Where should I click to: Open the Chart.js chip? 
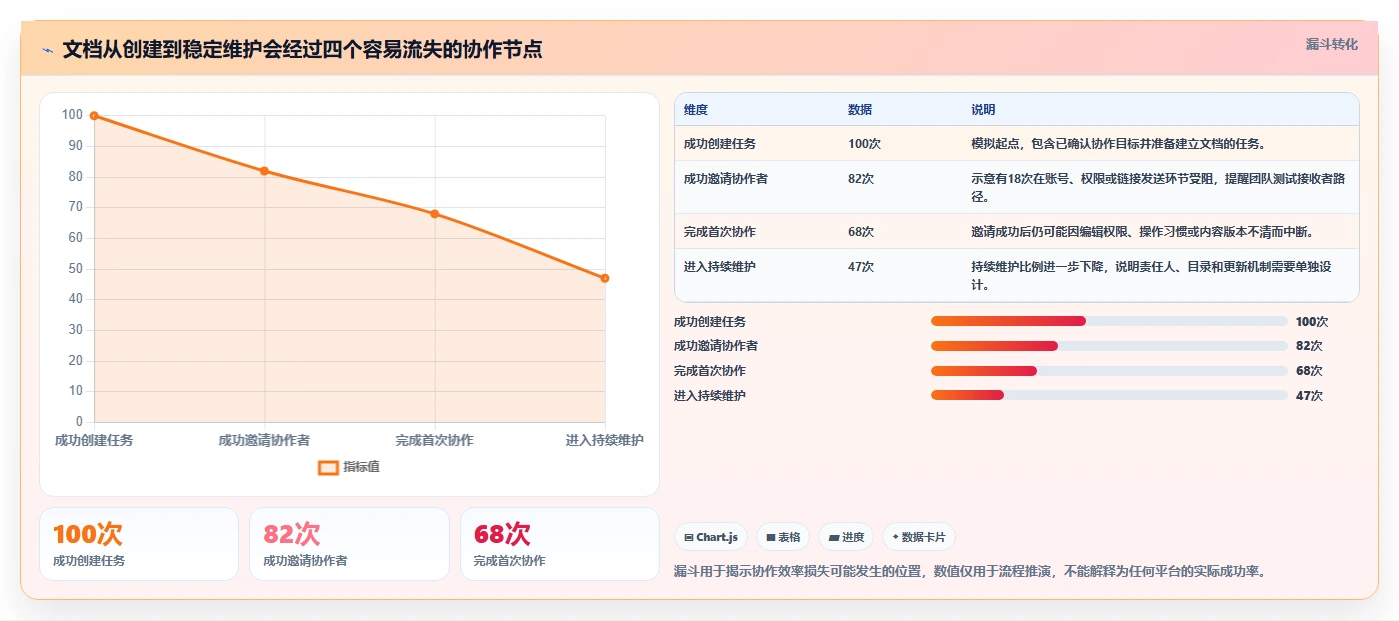click(x=710, y=537)
